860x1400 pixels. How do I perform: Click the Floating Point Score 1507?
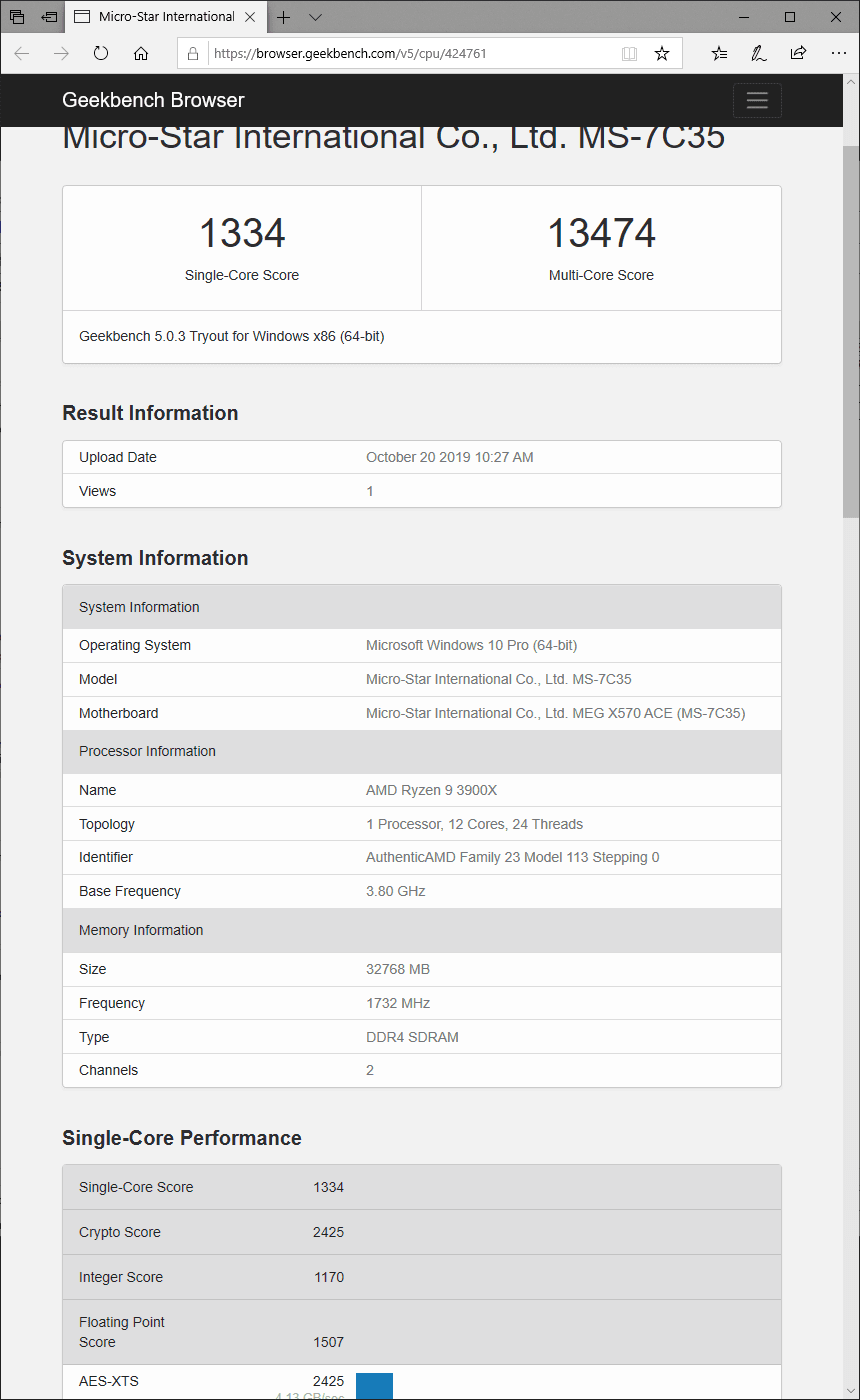click(x=328, y=1342)
